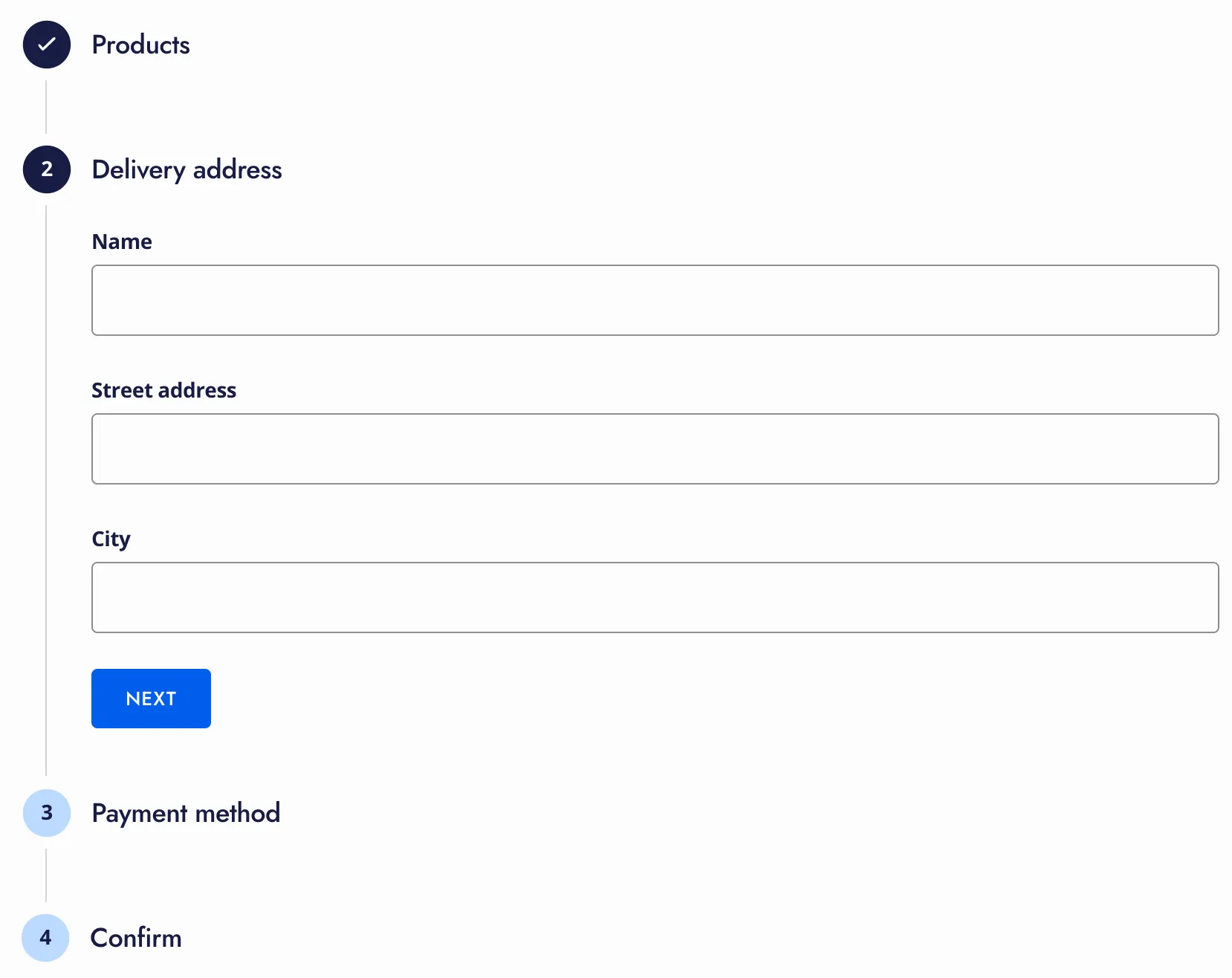
Task: Focus the Name input field
Action: pos(655,300)
